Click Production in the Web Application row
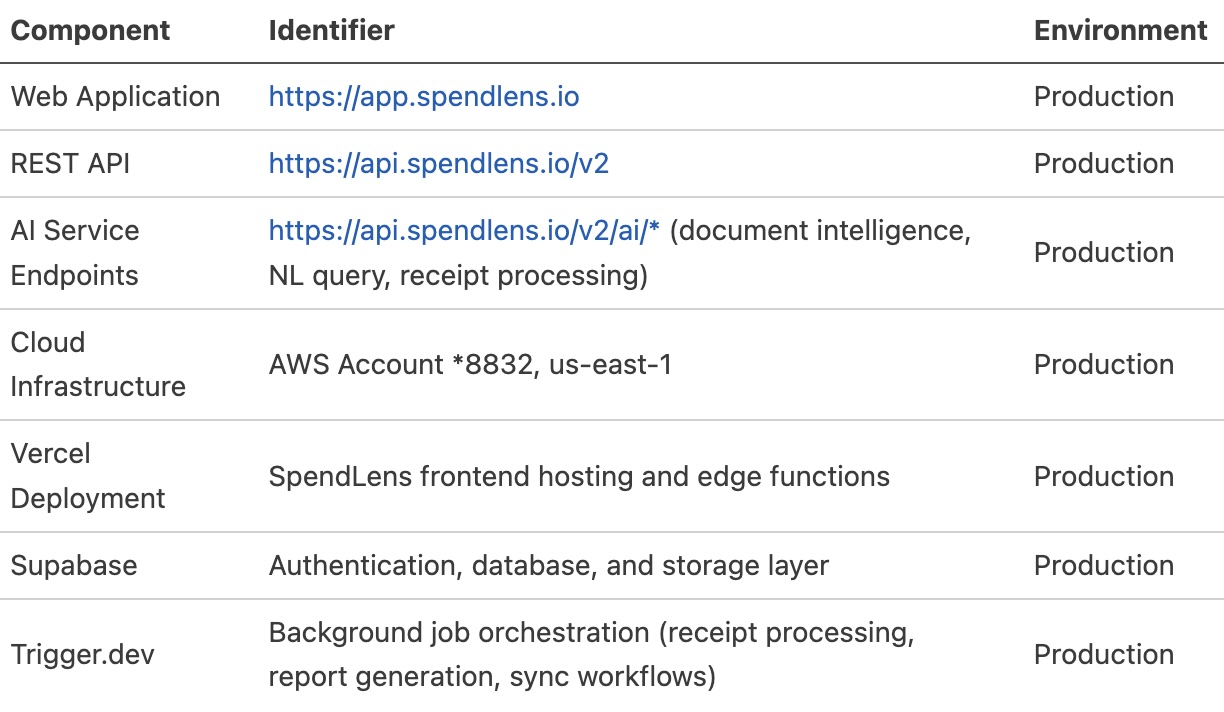The width and height of the screenshot is (1224, 712). [x=1104, y=97]
